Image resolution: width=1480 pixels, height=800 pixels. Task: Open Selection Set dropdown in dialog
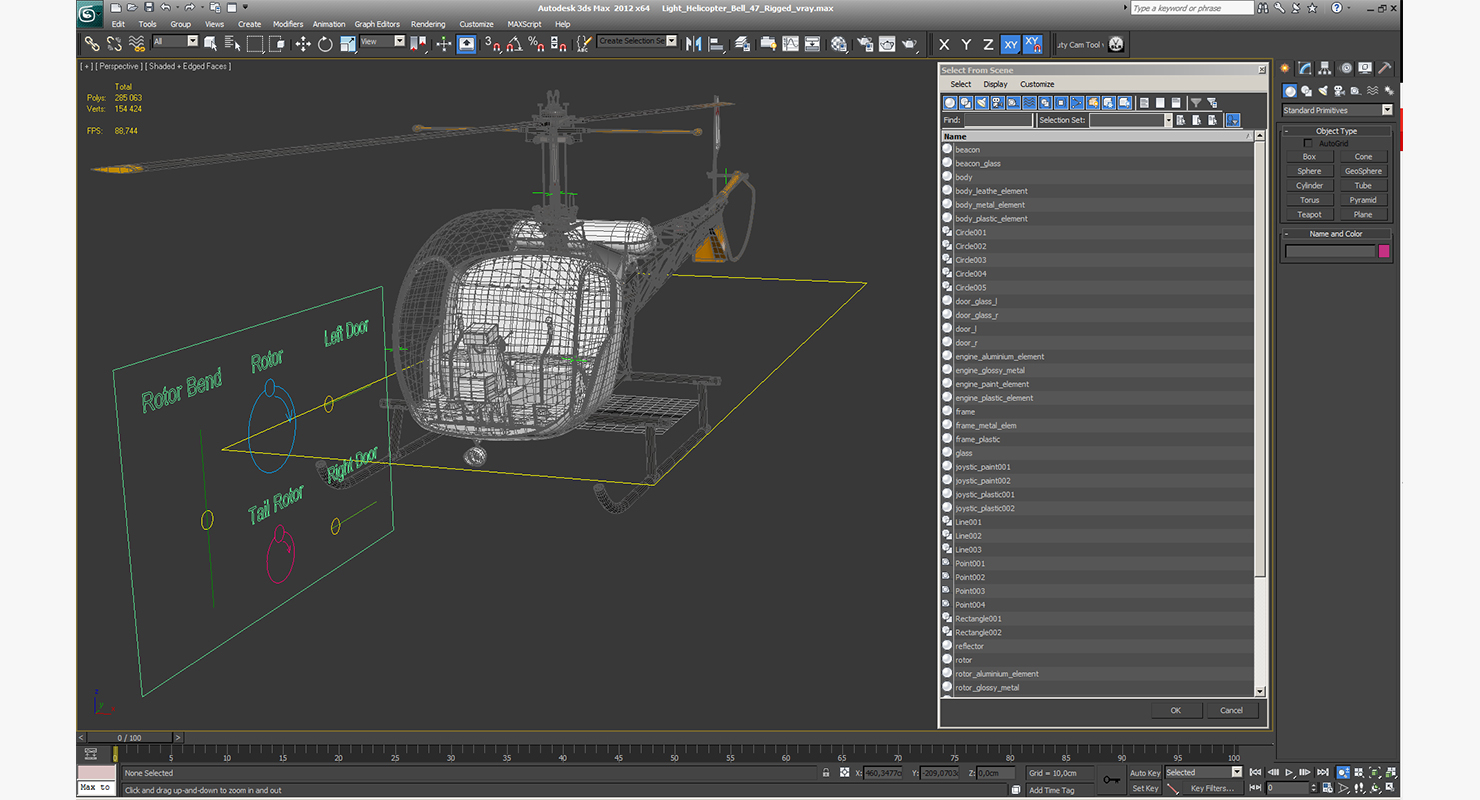1130,120
